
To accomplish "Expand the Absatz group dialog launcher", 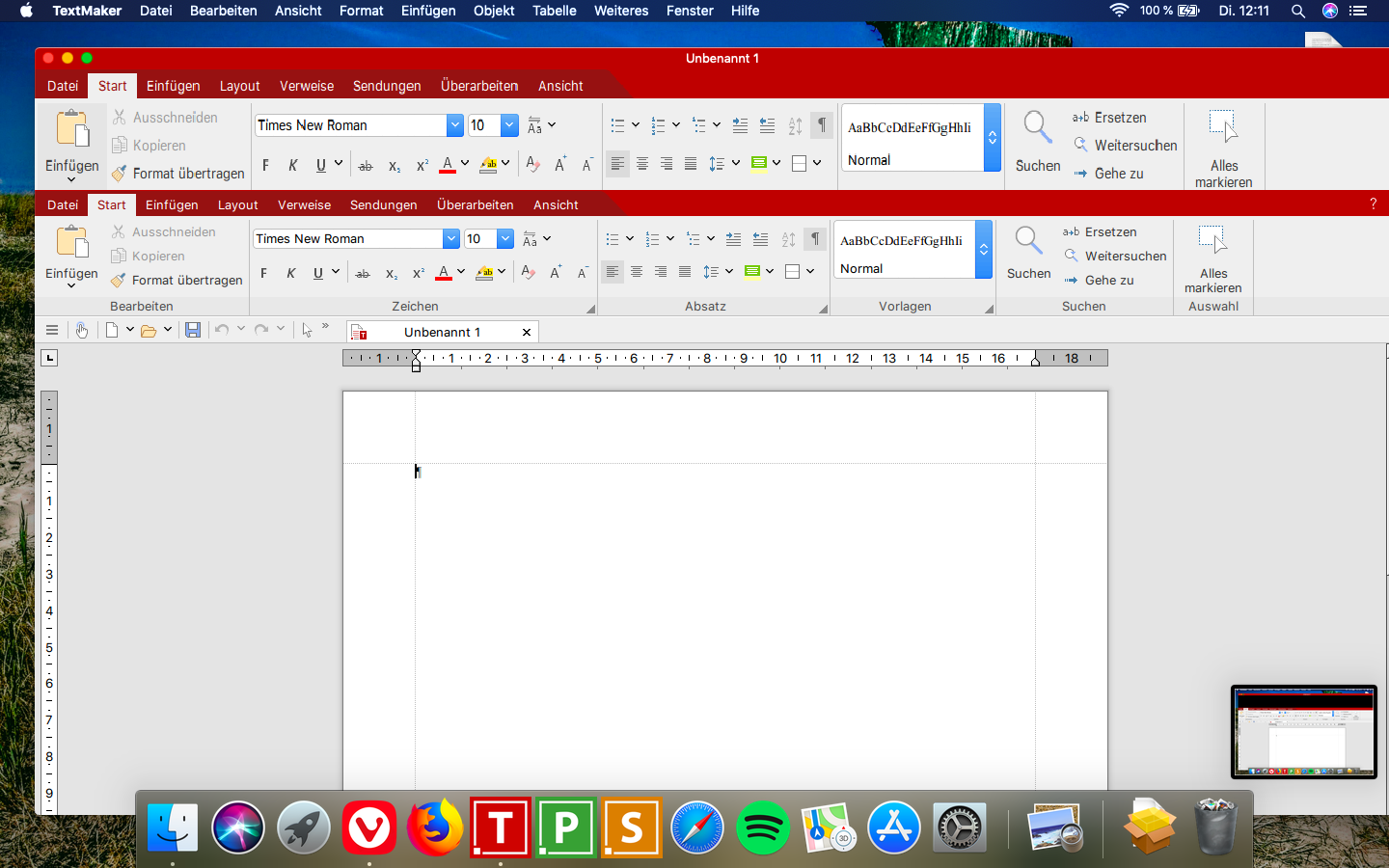I will [x=823, y=309].
